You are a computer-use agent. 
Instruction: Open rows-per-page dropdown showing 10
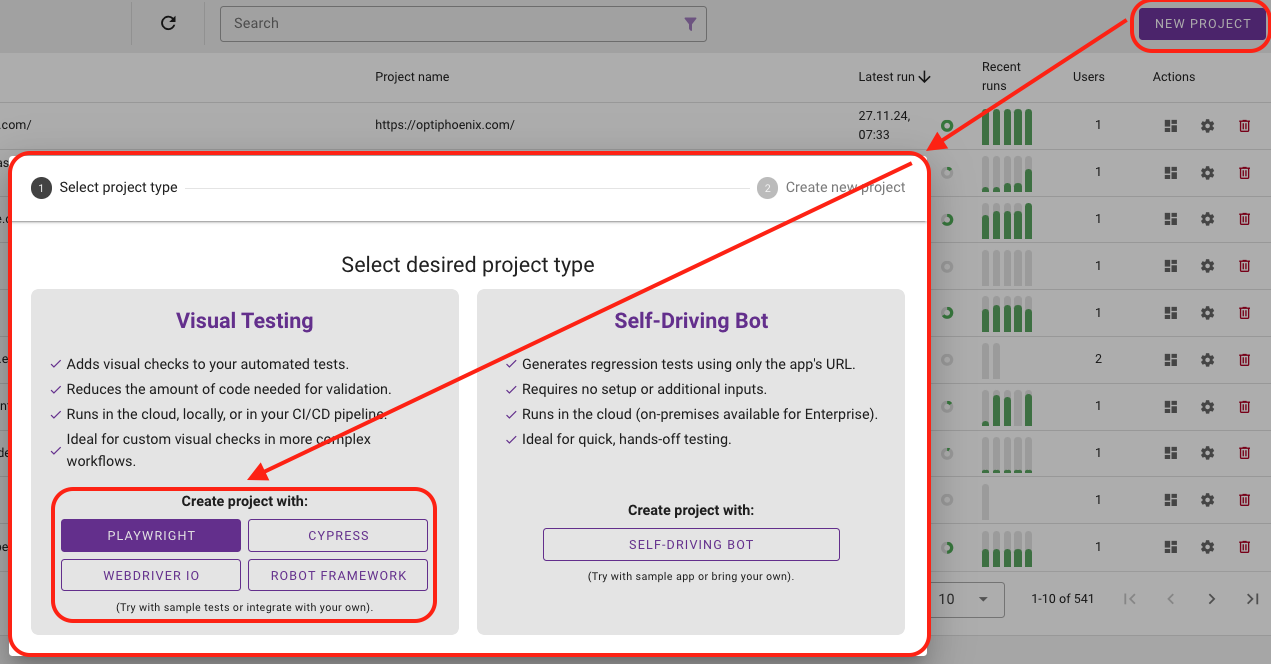pos(967,599)
